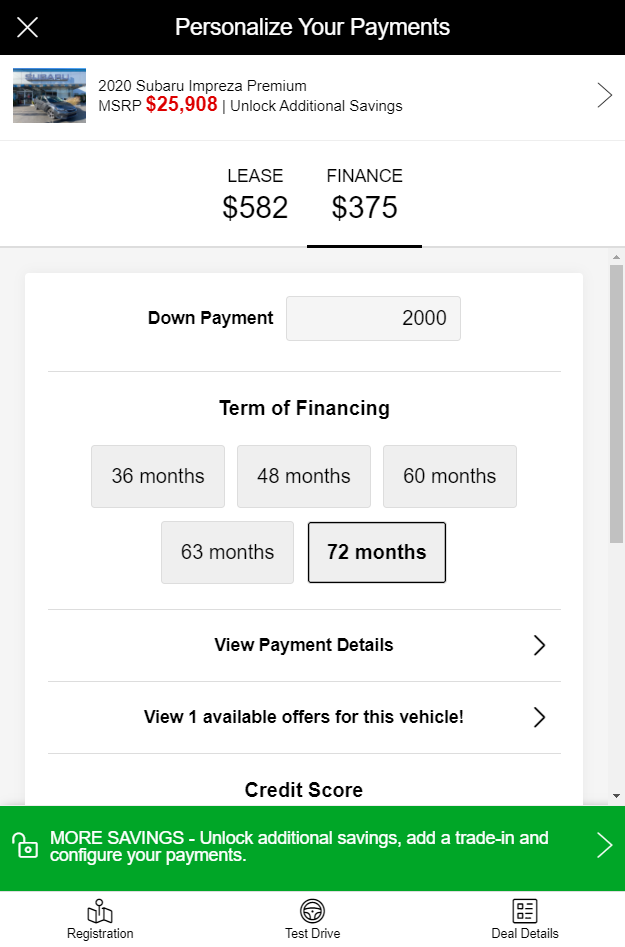The width and height of the screenshot is (625, 947).
Task: Tap the Test Drive steering wheel icon
Action: pos(312,911)
